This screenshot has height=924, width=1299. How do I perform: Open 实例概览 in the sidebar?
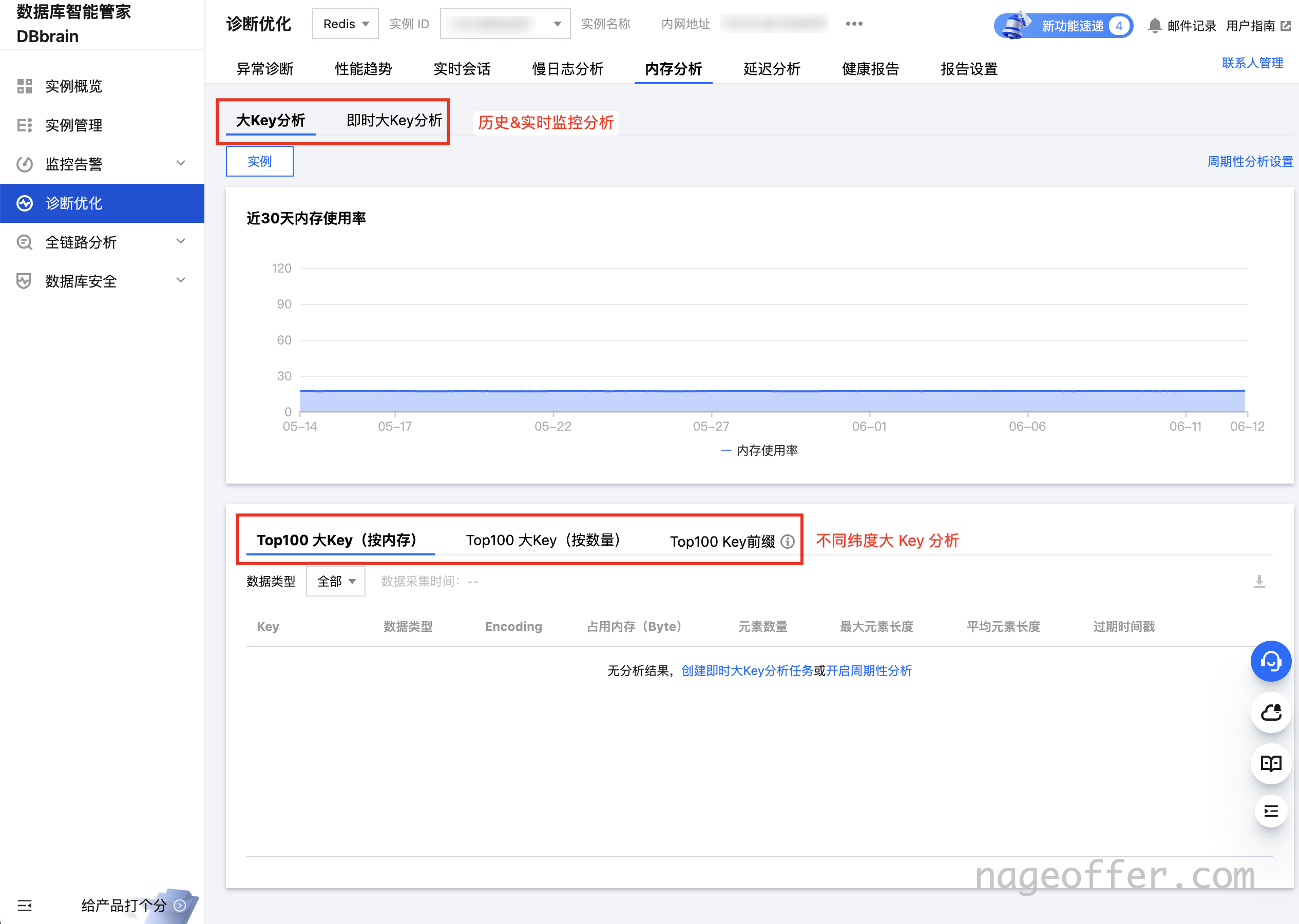[x=74, y=86]
